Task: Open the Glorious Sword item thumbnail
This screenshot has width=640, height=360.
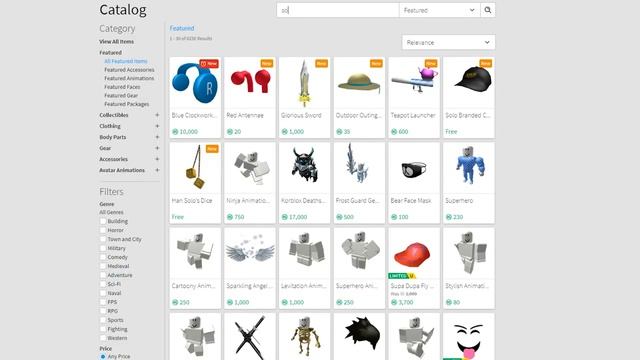Action: pyautogui.click(x=304, y=83)
